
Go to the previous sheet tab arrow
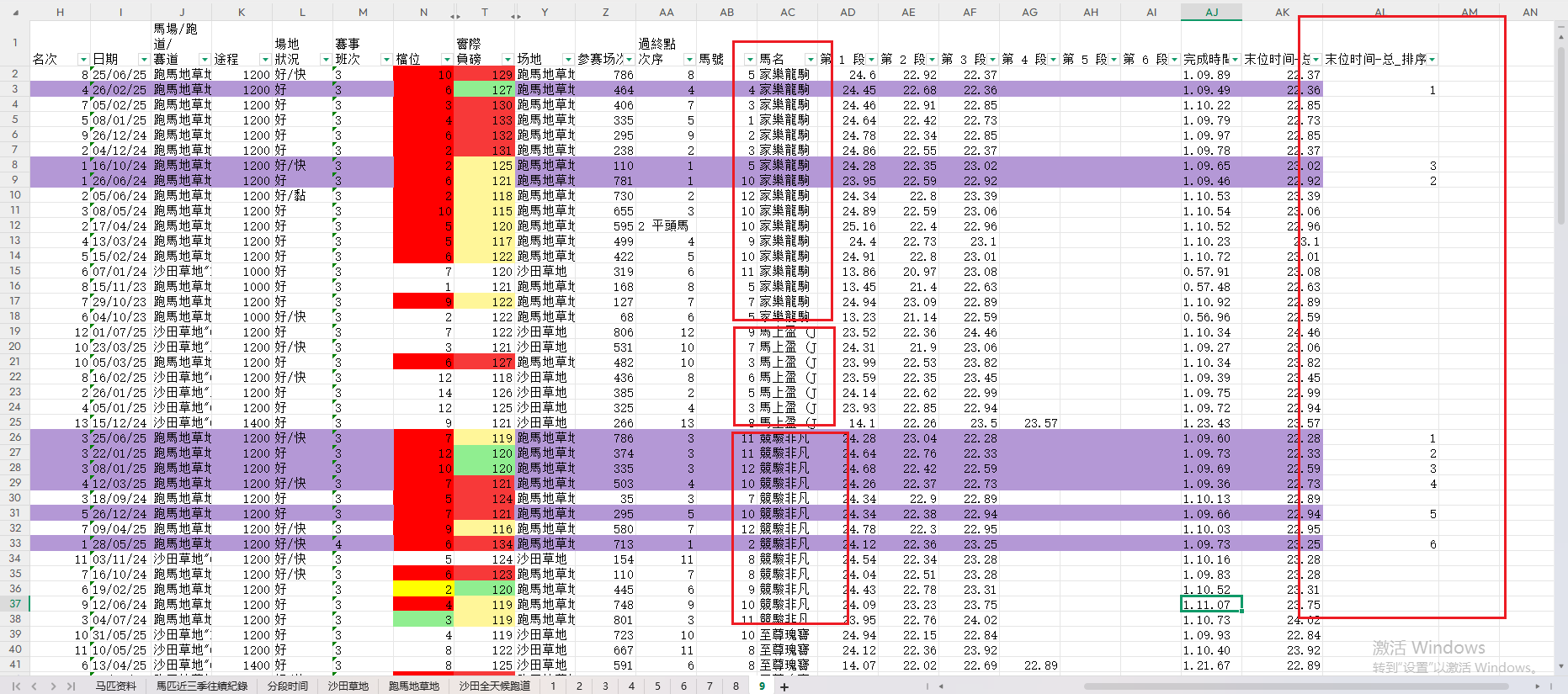click(35, 686)
